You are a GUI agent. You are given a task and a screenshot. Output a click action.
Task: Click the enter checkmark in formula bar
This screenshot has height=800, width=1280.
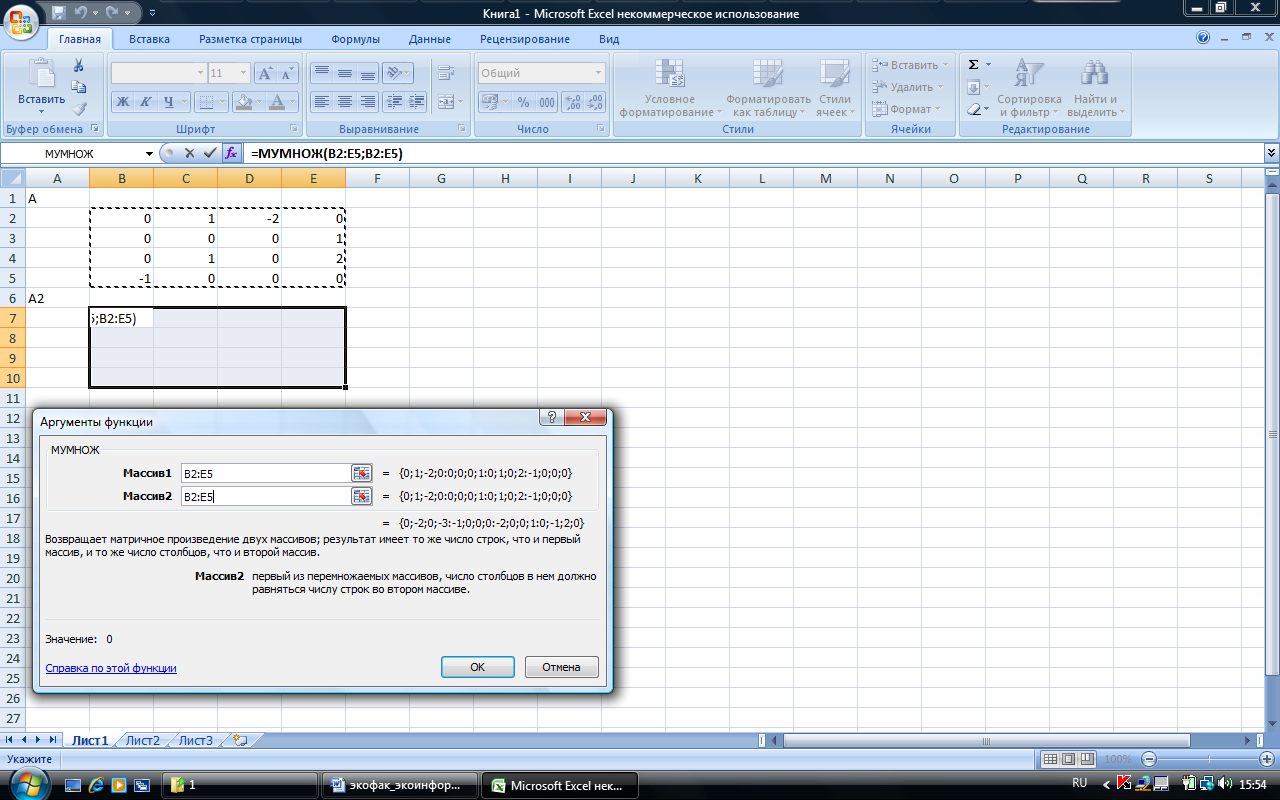tap(210, 154)
